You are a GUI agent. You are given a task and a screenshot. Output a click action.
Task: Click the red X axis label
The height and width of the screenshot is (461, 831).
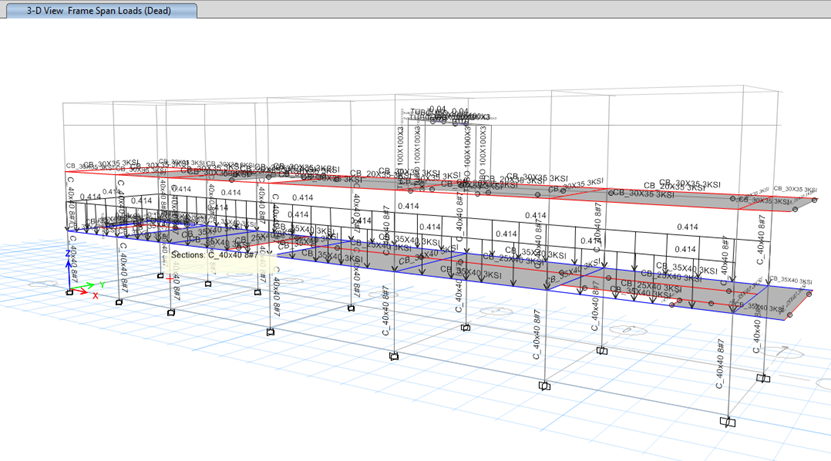96,296
